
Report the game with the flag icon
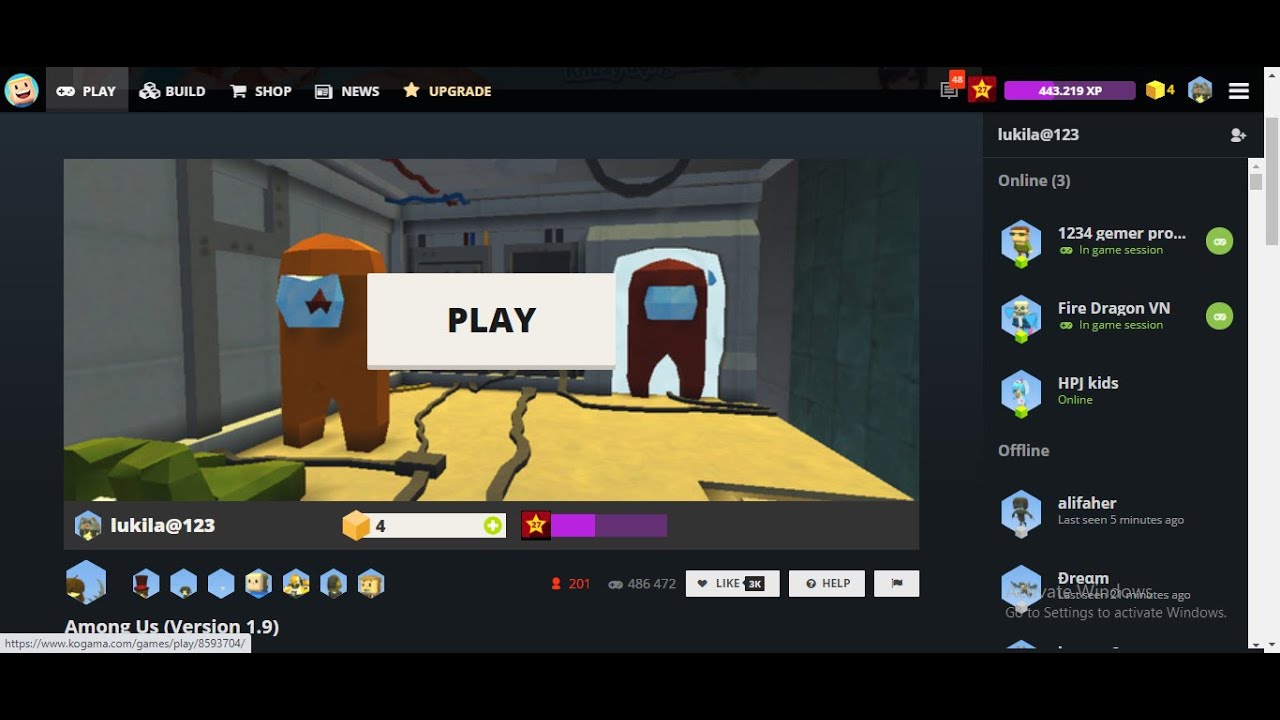coord(897,584)
